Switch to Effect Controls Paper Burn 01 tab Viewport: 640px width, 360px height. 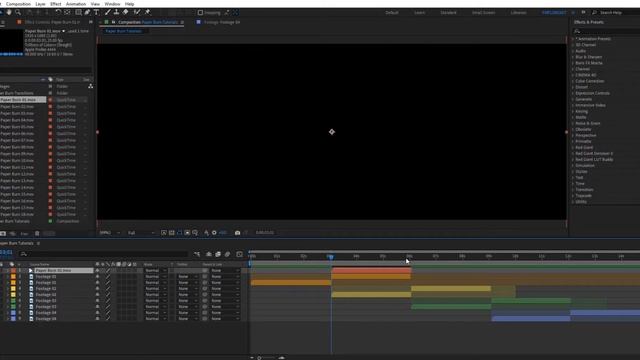coord(52,22)
